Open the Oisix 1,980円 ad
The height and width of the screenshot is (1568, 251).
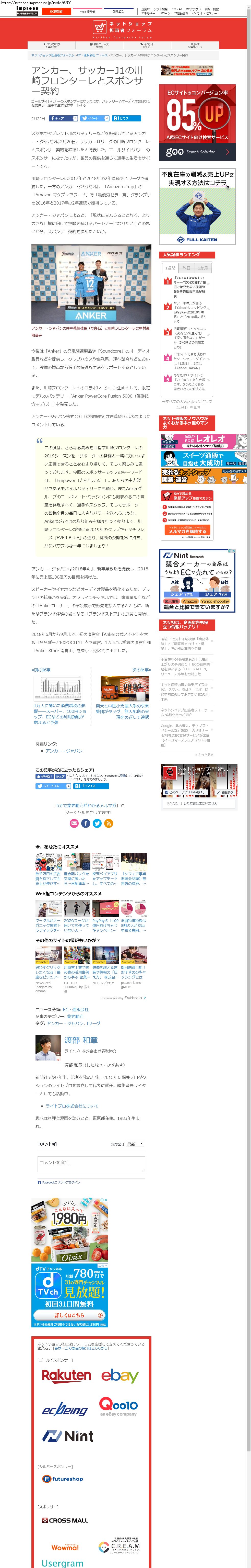tap(70, 1229)
